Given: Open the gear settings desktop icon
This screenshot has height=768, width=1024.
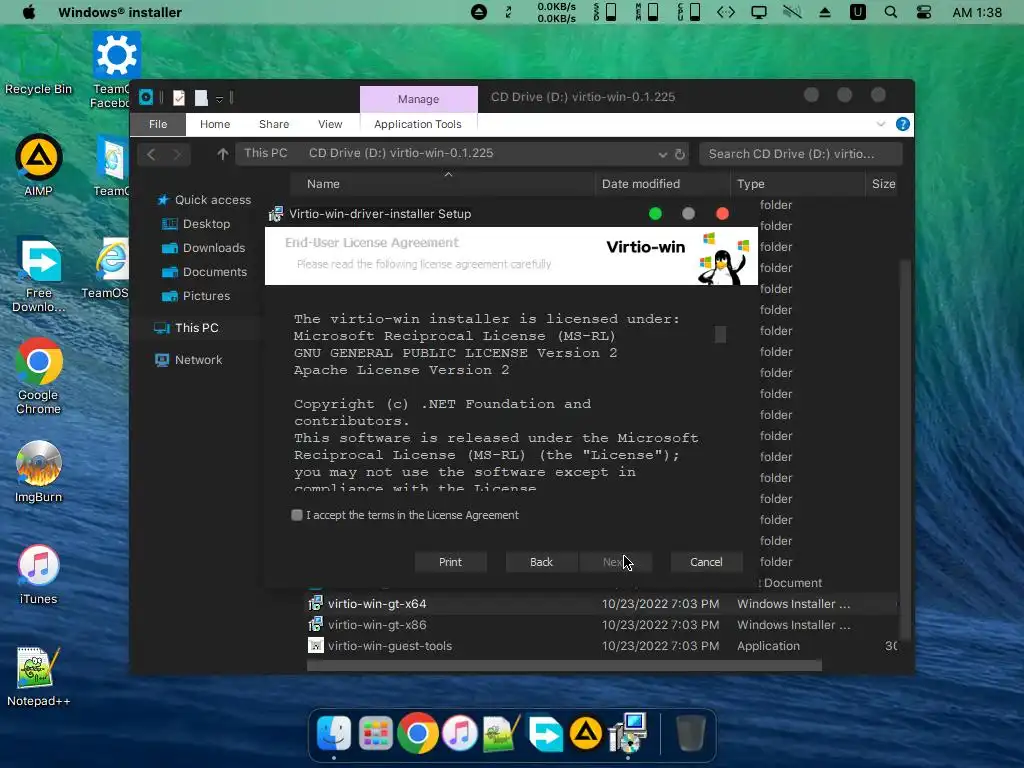Looking at the screenshot, I should 116,55.
